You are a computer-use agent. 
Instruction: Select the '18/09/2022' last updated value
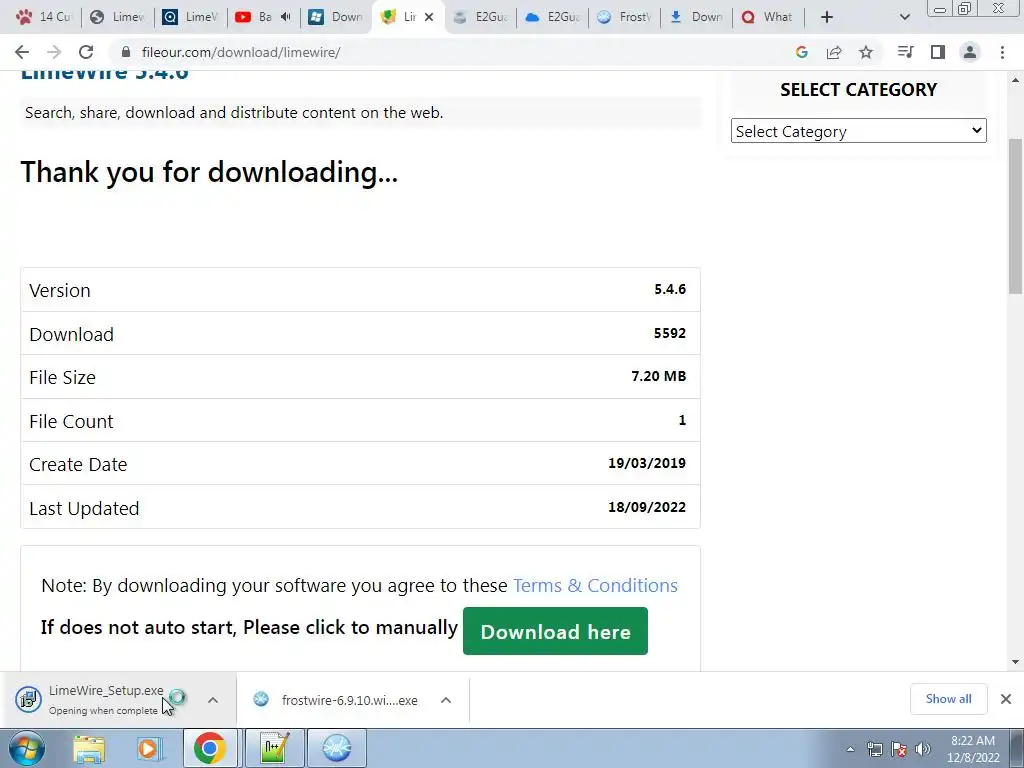pyautogui.click(x=647, y=507)
